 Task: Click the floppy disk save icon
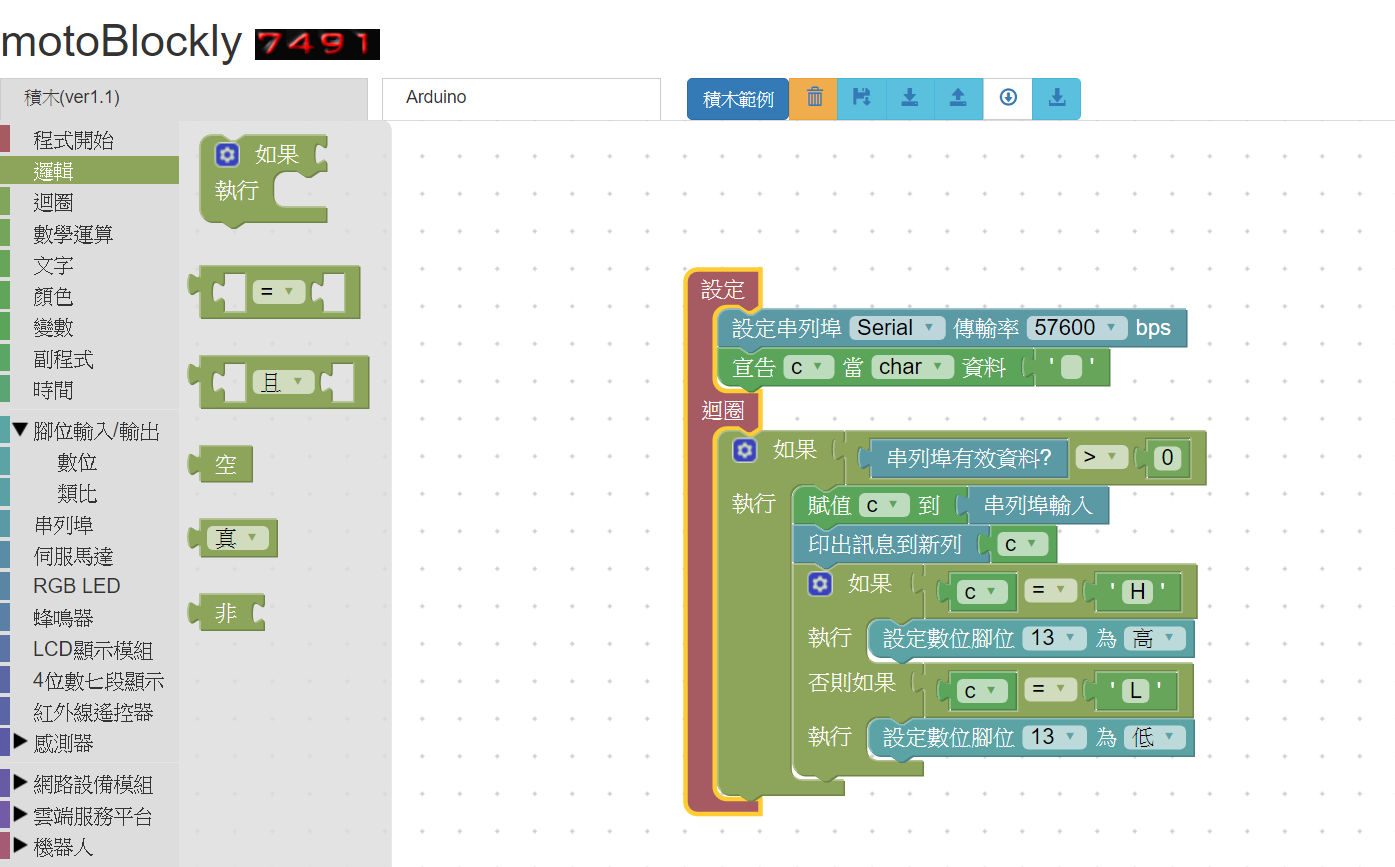861,98
